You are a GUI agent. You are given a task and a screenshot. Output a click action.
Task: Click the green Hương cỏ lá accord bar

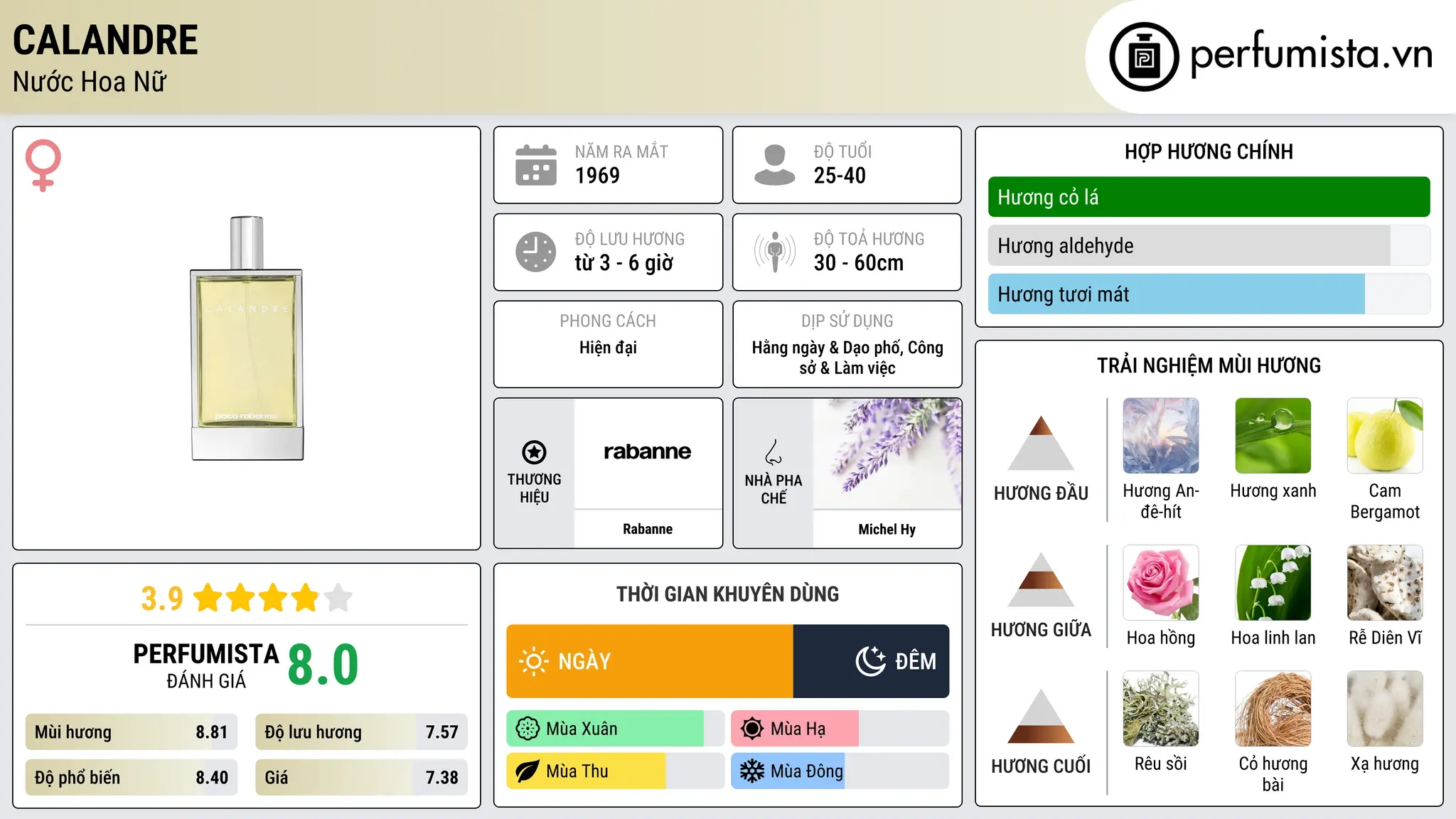[x=1209, y=197]
